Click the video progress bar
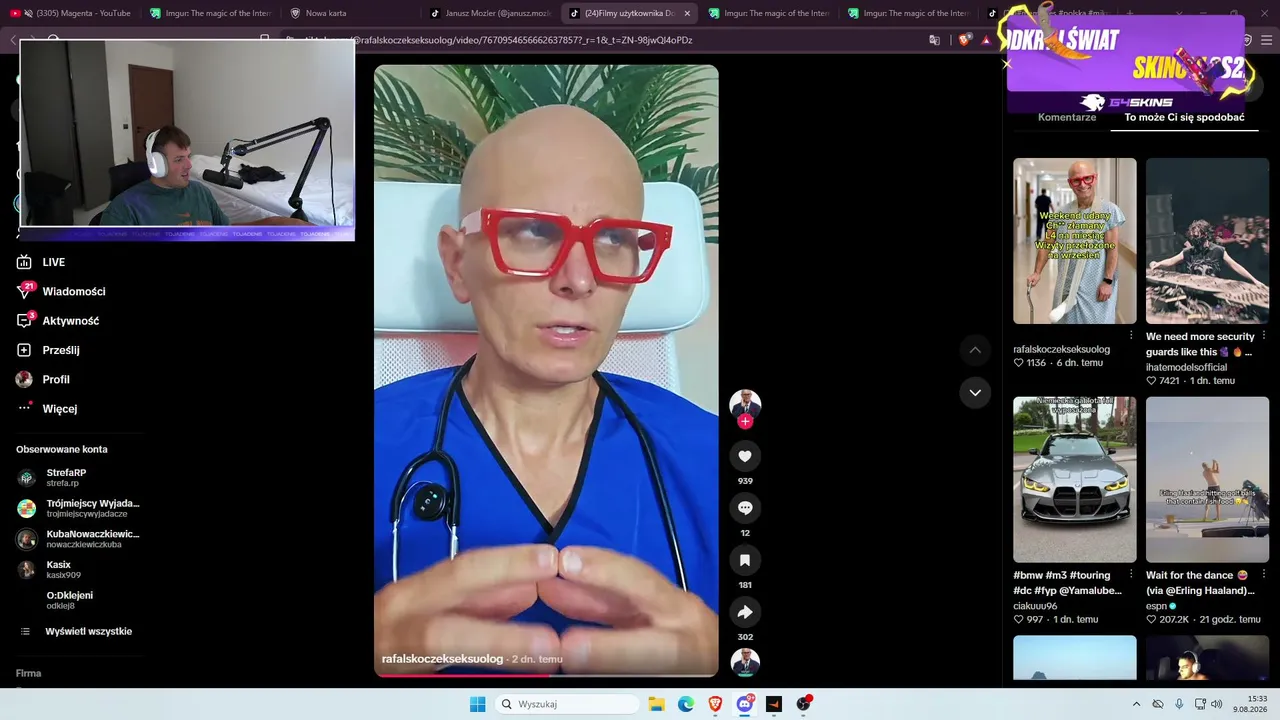Image resolution: width=1280 pixels, height=720 pixels. [x=546, y=675]
